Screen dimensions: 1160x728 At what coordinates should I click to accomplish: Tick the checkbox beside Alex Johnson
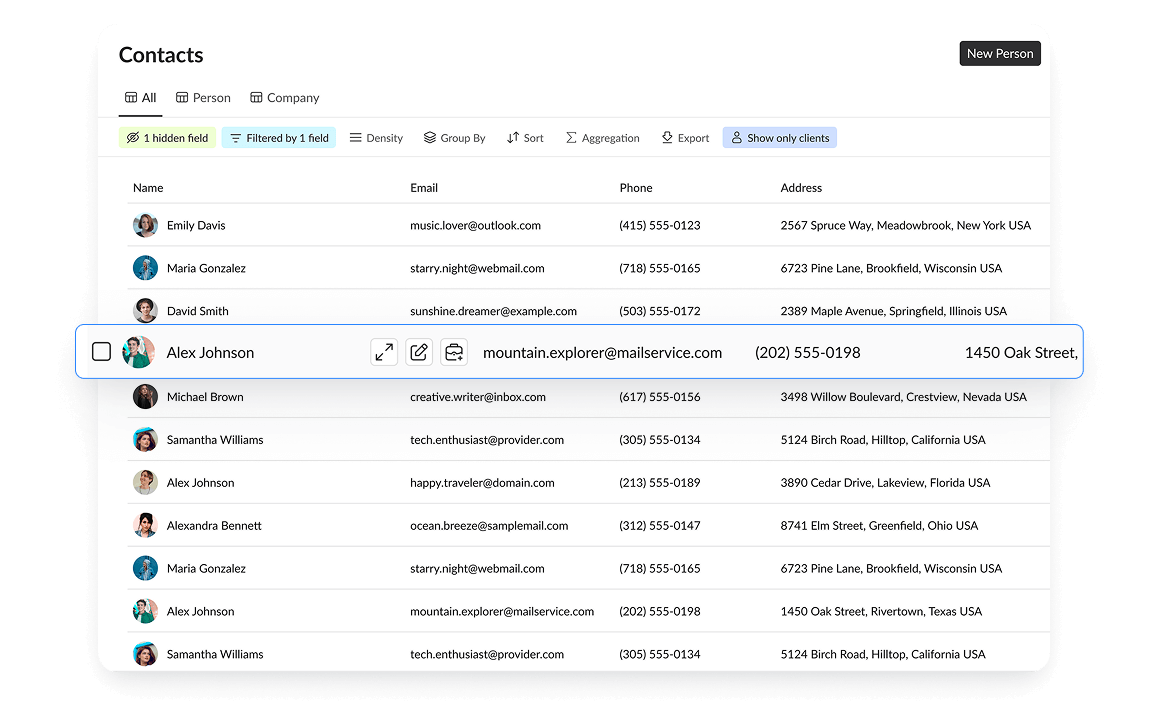[x=101, y=352]
